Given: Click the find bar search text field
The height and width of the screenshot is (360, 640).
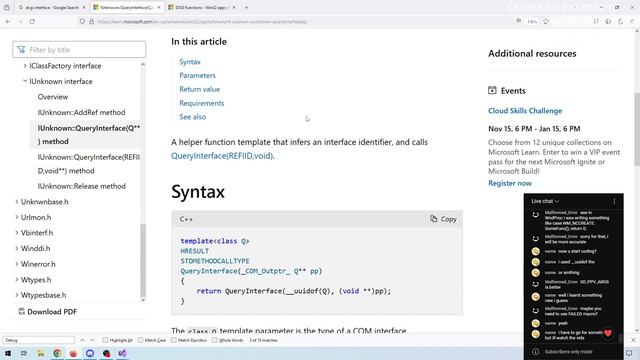Looking at the screenshot, I should tap(38, 340).
